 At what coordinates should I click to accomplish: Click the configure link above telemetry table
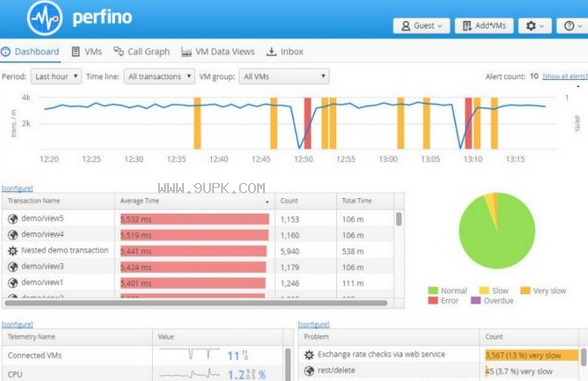(18, 324)
